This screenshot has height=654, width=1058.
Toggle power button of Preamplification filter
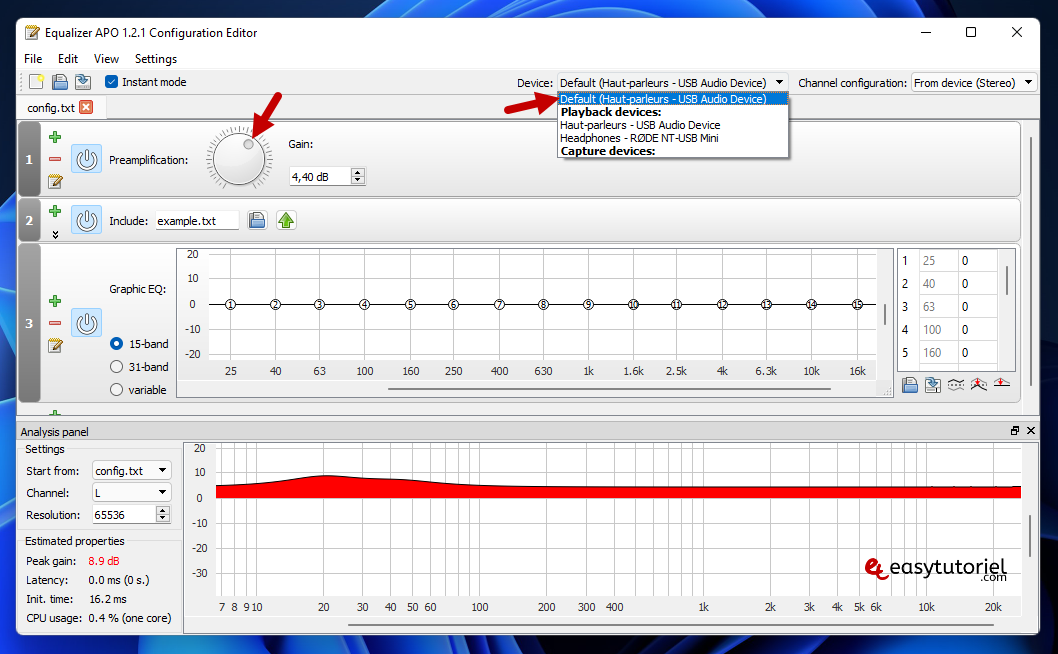pyautogui.click(x=86, y=159)
